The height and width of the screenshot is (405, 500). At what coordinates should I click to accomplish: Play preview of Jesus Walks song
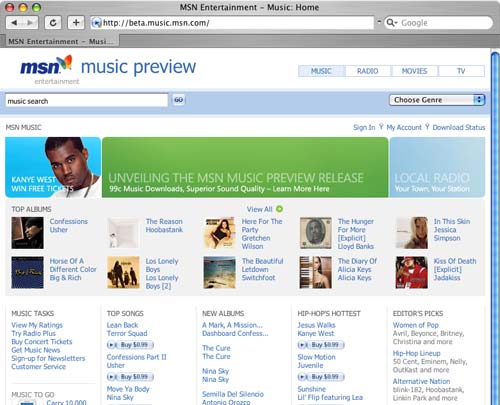pyautogui.click(x=303, y=345)
